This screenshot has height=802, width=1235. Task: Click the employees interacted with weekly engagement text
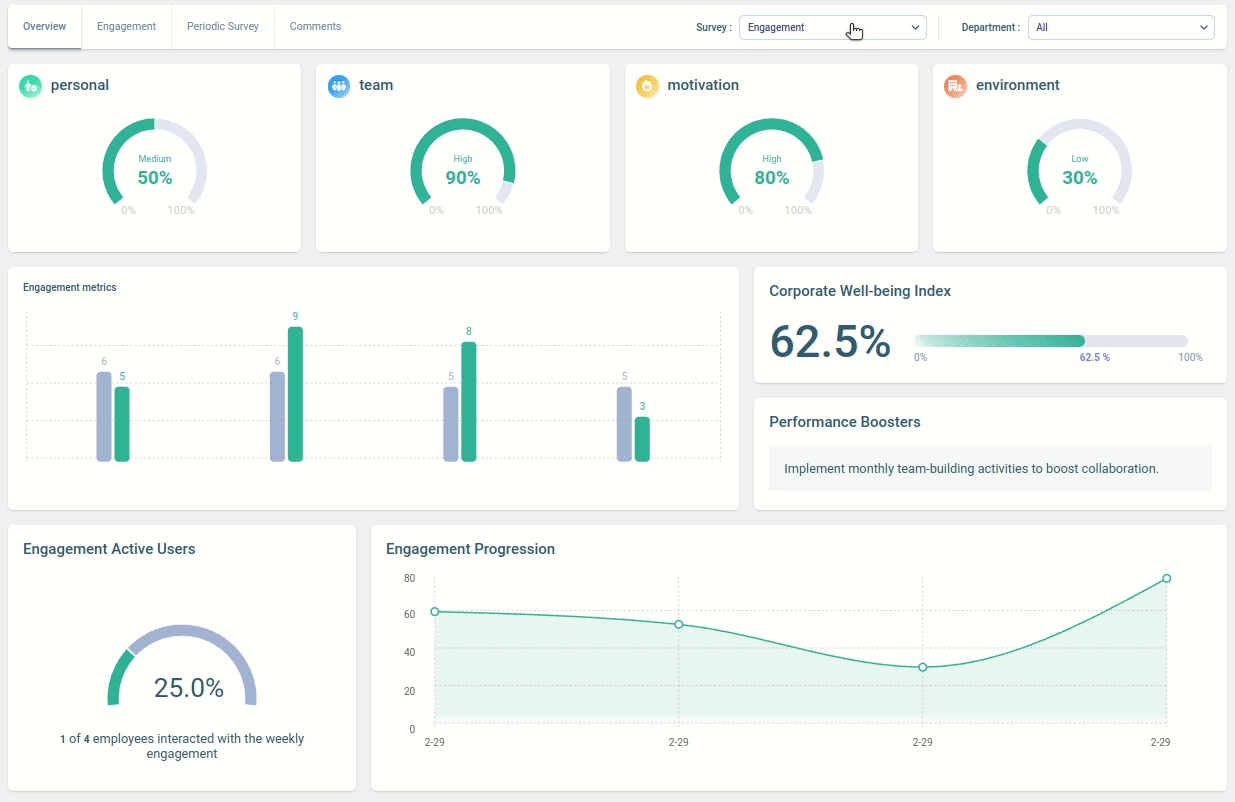point(182,746)
